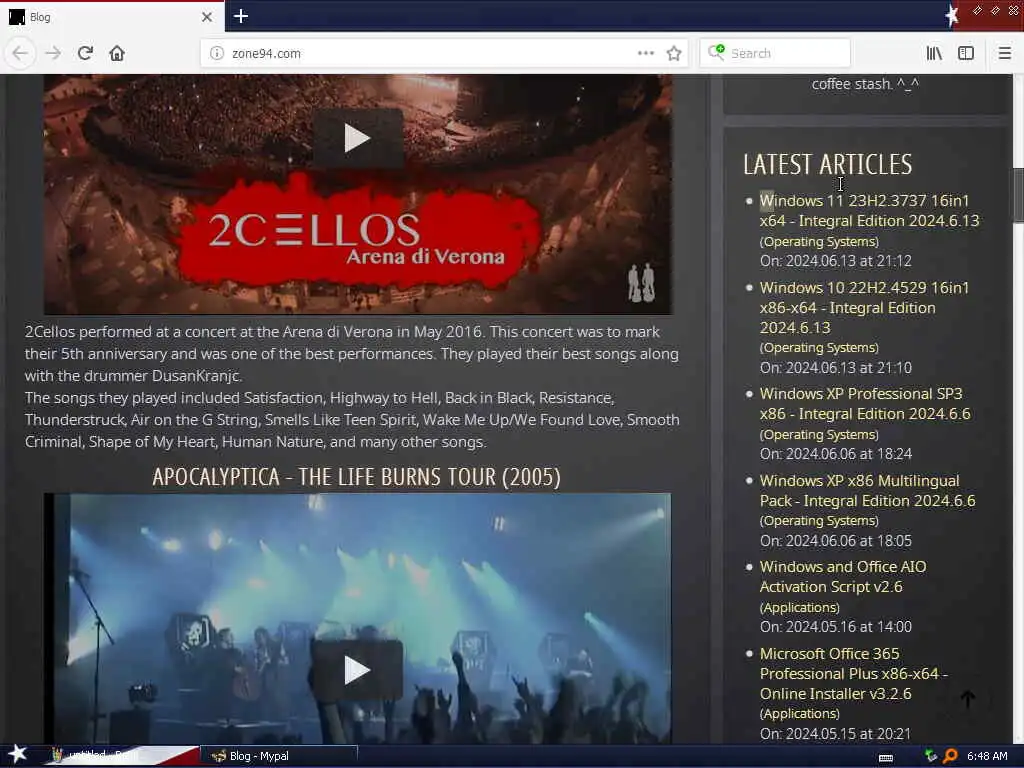Show site information for zone94.com
The width and height of the screenshot is (1024, 768).
pos(216,53)
